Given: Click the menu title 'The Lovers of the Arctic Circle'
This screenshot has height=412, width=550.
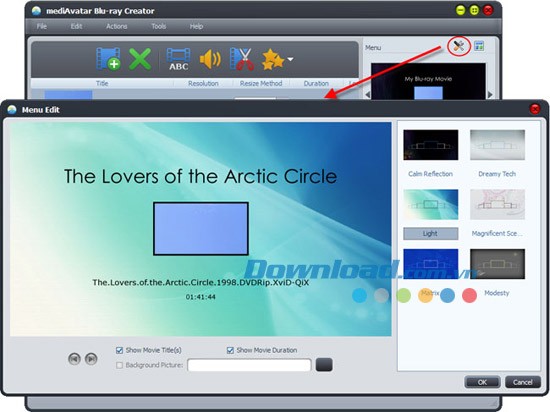Looking at the screenshot, I should coord(200,176).
